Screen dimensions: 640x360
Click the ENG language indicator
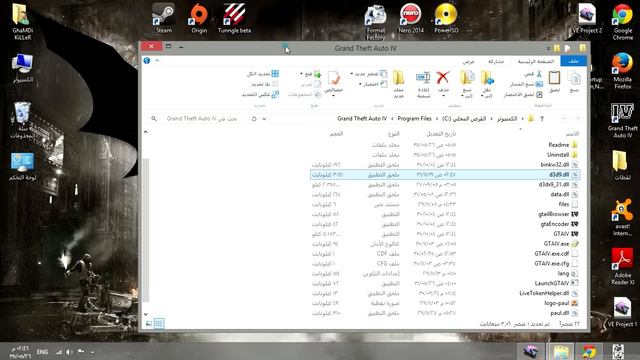click(x=42, y=351)
